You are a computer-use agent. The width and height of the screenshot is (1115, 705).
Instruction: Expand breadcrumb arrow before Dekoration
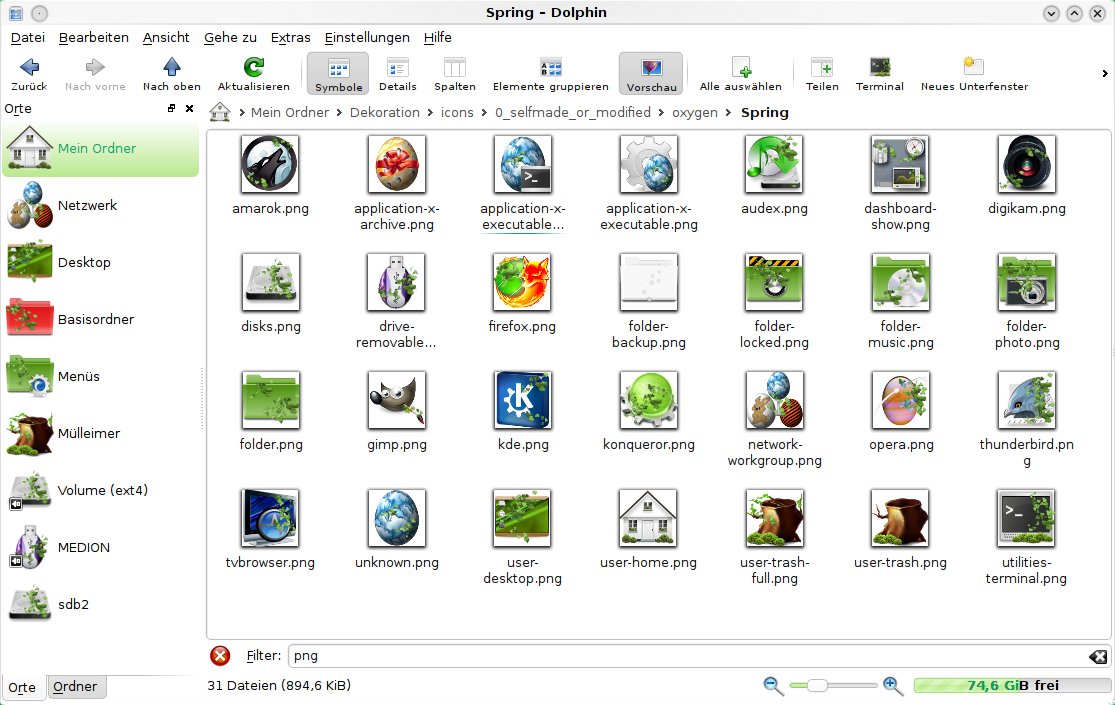click(x=339, y=112)
